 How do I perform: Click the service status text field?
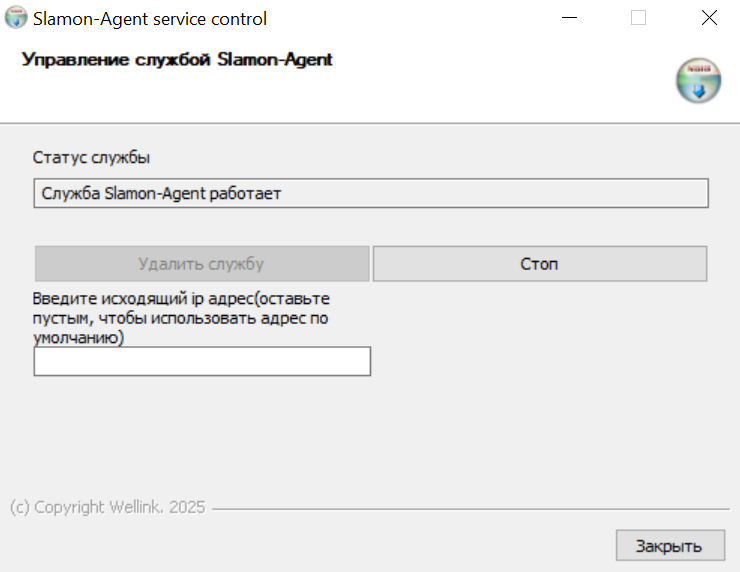click(x=370, y=193)
